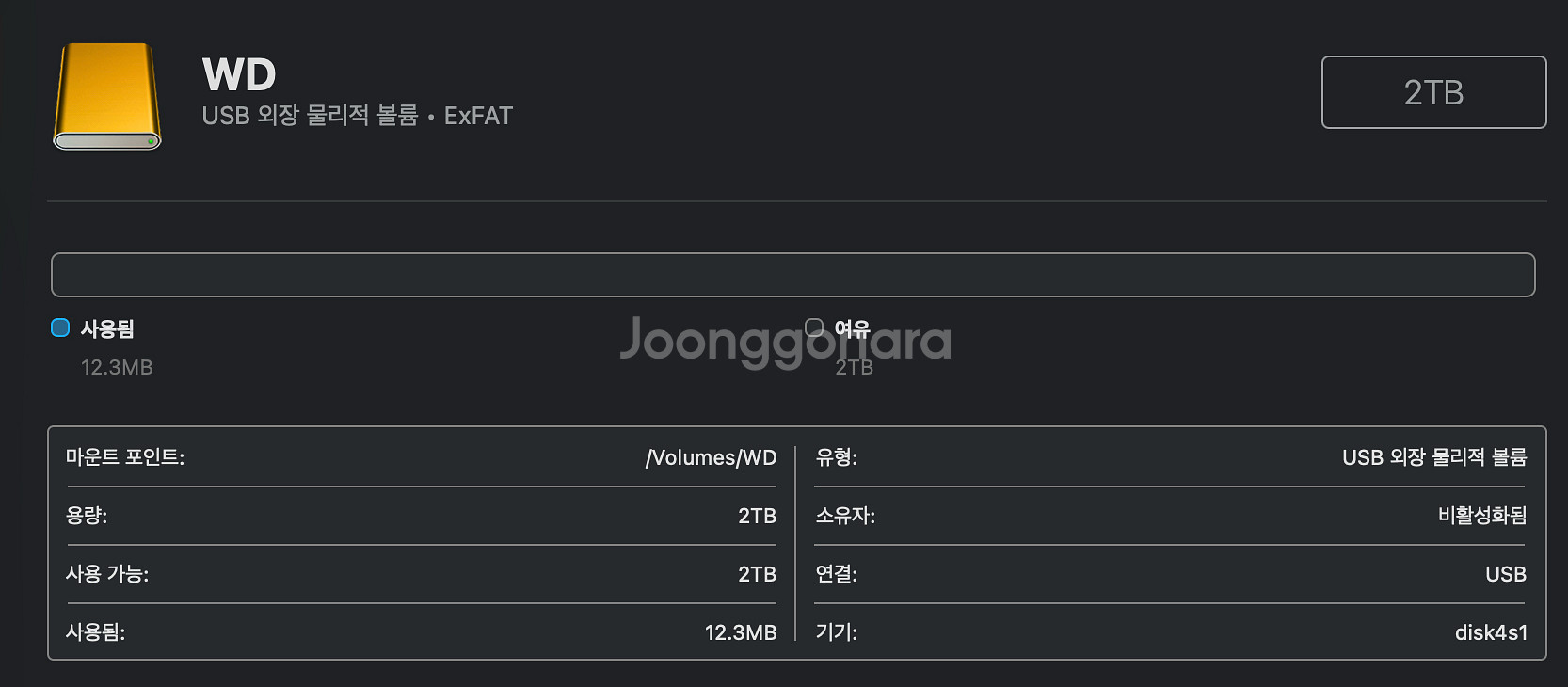Viewport: 1568px width, 687px height.
Task: Click the Used (사용됨) legend label text
Action: click(107, 328)
